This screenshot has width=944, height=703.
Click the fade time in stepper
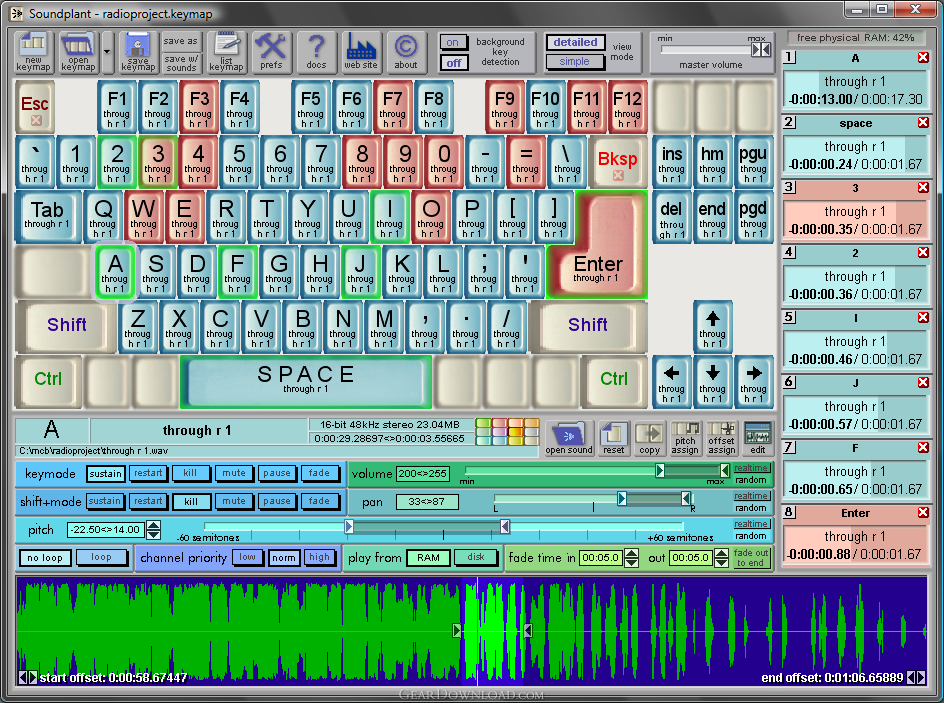(631, 558)
